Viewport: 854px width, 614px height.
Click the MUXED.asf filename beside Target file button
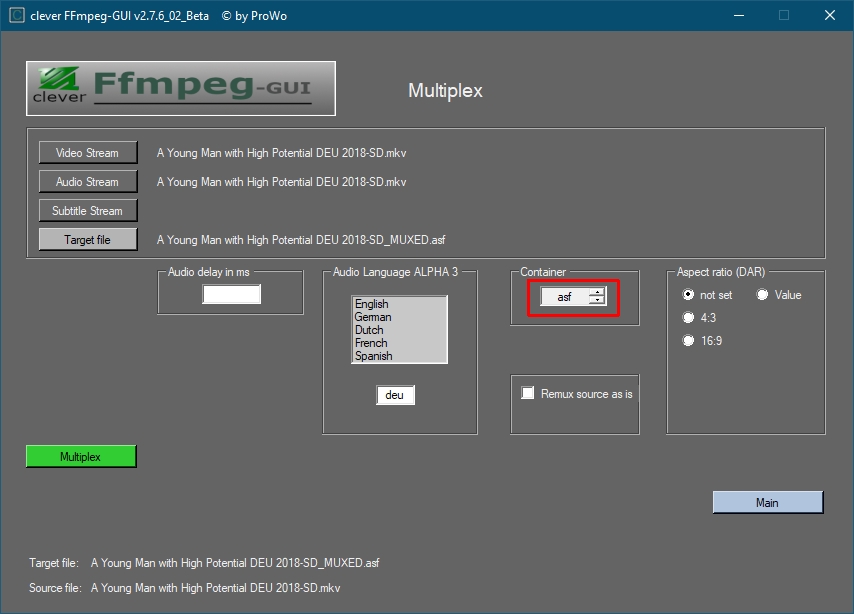[301, 240]
